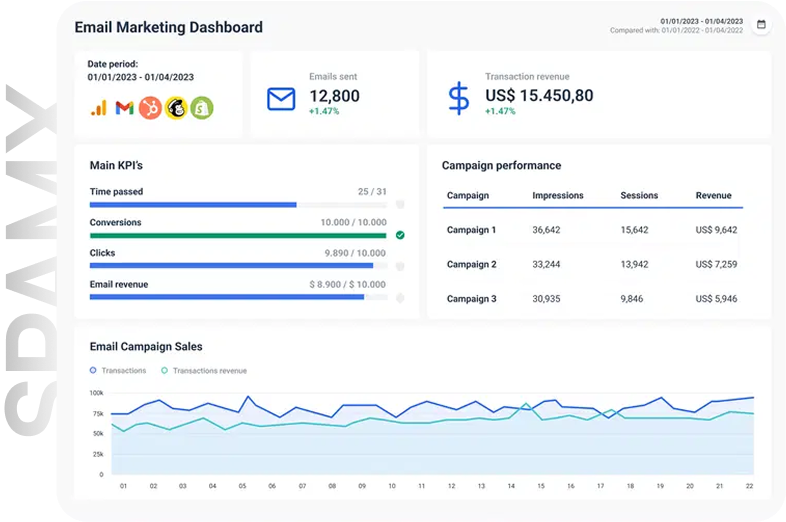Open the Campaign 1 row
This screenshot has height=522, width=786.
click(471, 230)
